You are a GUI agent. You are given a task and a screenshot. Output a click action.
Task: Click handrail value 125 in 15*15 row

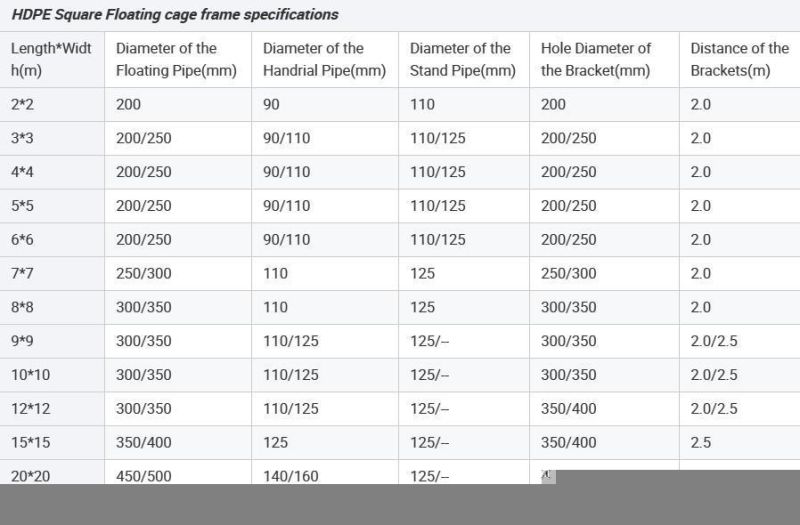[275, 442]
